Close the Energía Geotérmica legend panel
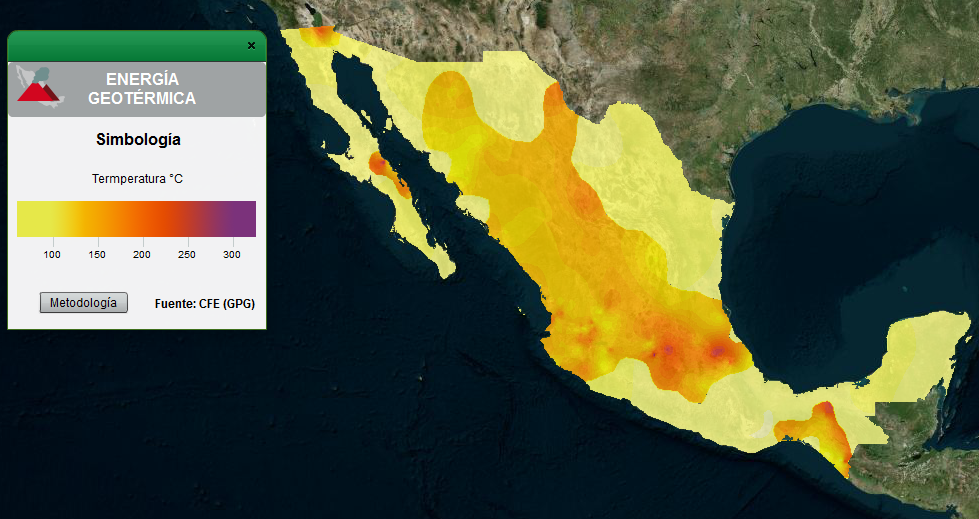 point(251,46)
